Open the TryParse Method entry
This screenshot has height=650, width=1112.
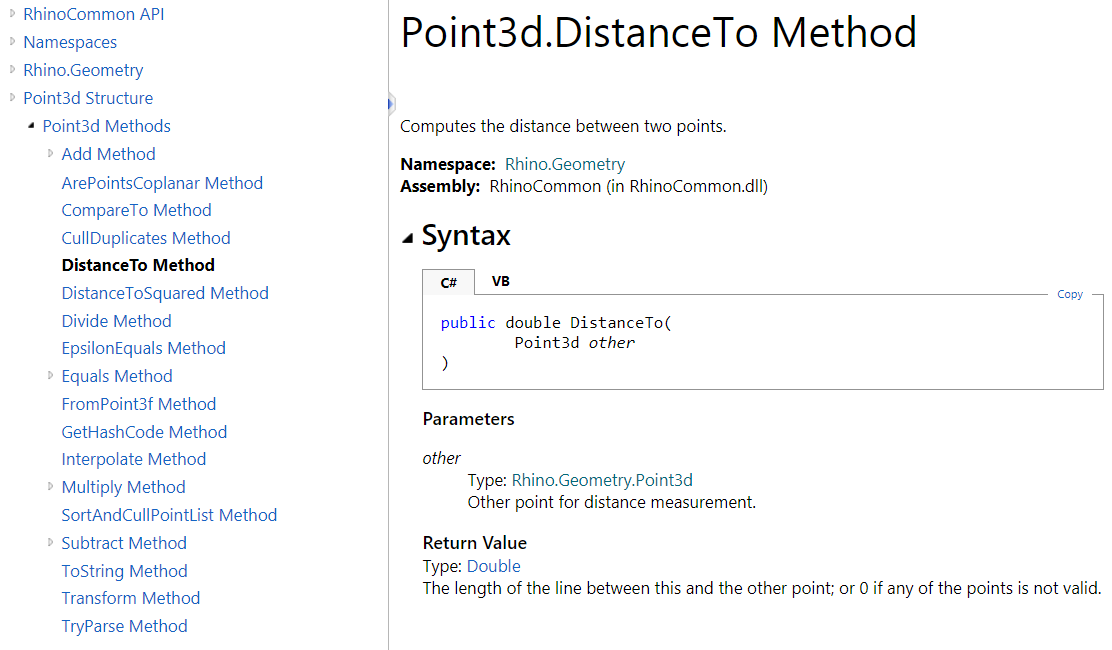click(124, 626)
